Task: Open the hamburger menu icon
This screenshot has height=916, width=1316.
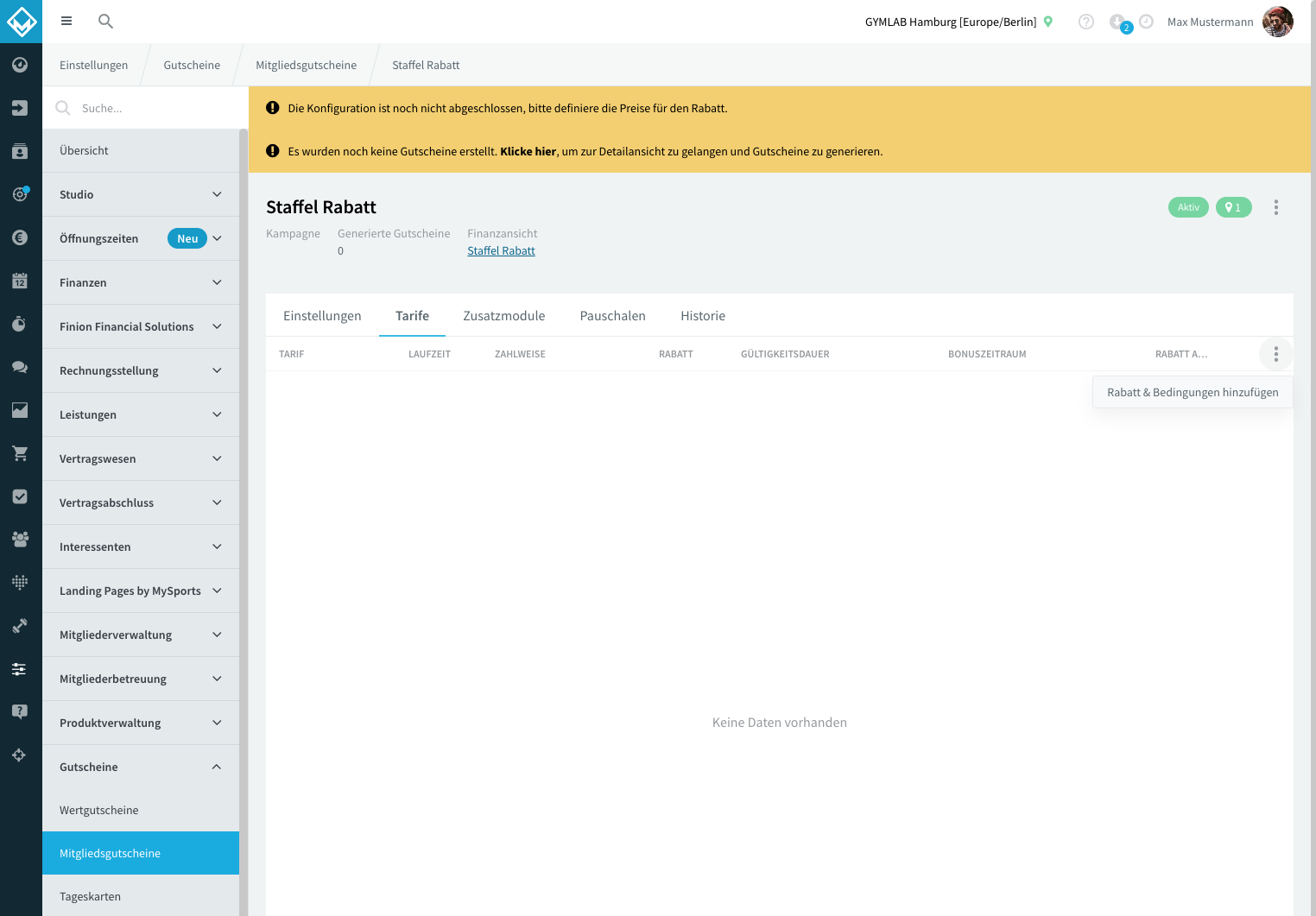Action: pyautogui.click(x=66, y=22)
